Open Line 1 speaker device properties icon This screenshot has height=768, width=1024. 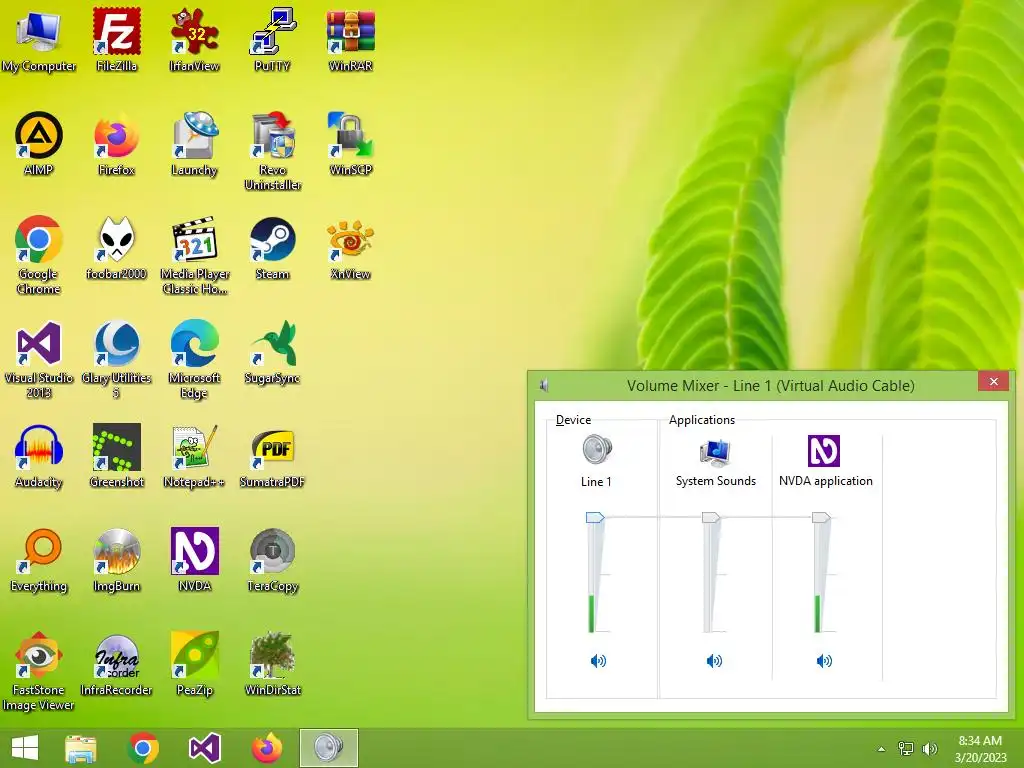(597, 449)
